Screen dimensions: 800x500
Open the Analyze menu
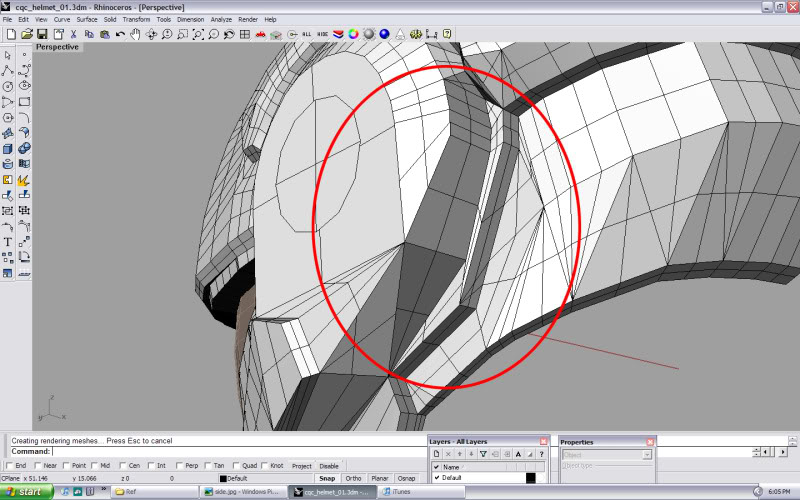[x=221, y=19]
